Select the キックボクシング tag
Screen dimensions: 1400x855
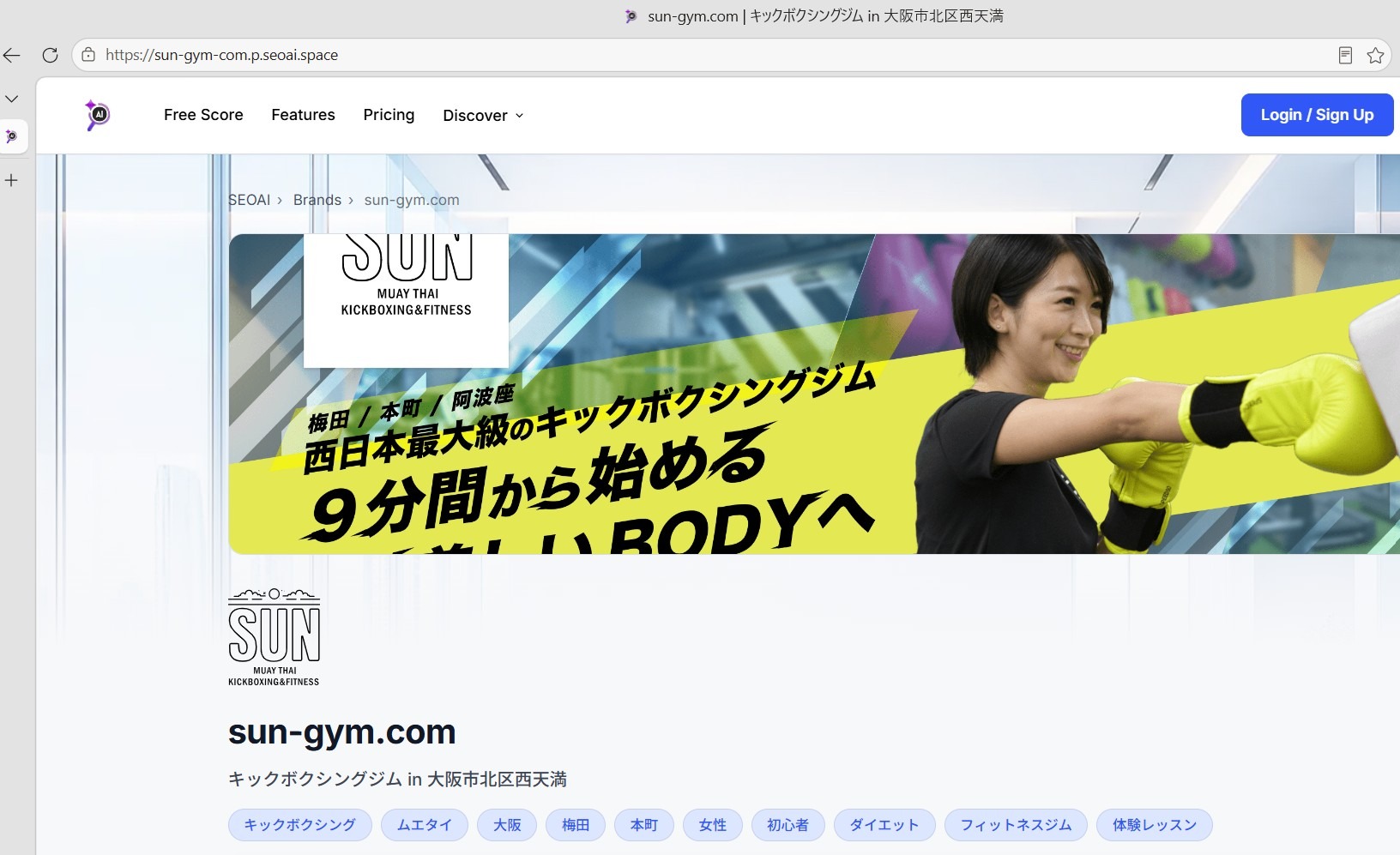click(x=299, y=825)
